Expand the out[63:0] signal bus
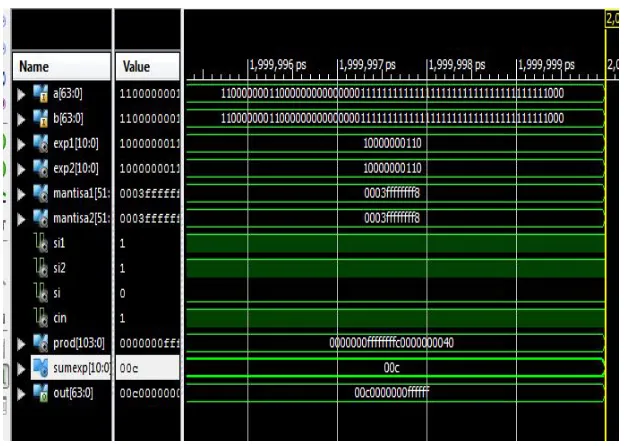This screenshot has height=446, width=624. click(x=21, y=394)
